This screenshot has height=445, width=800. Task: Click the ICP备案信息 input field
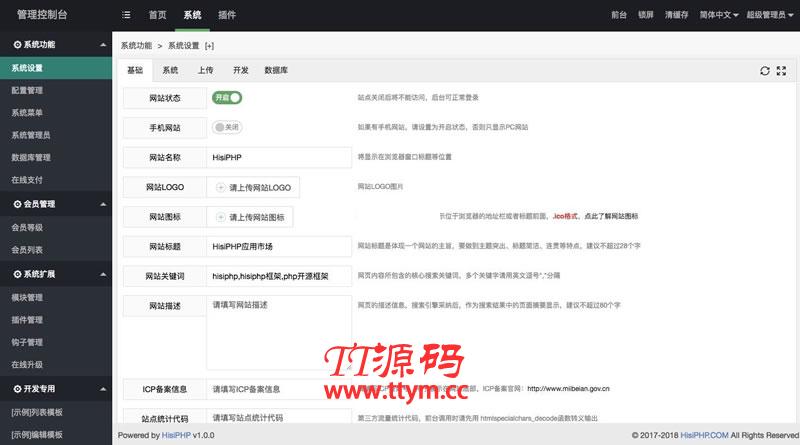(x=279, y=389)
